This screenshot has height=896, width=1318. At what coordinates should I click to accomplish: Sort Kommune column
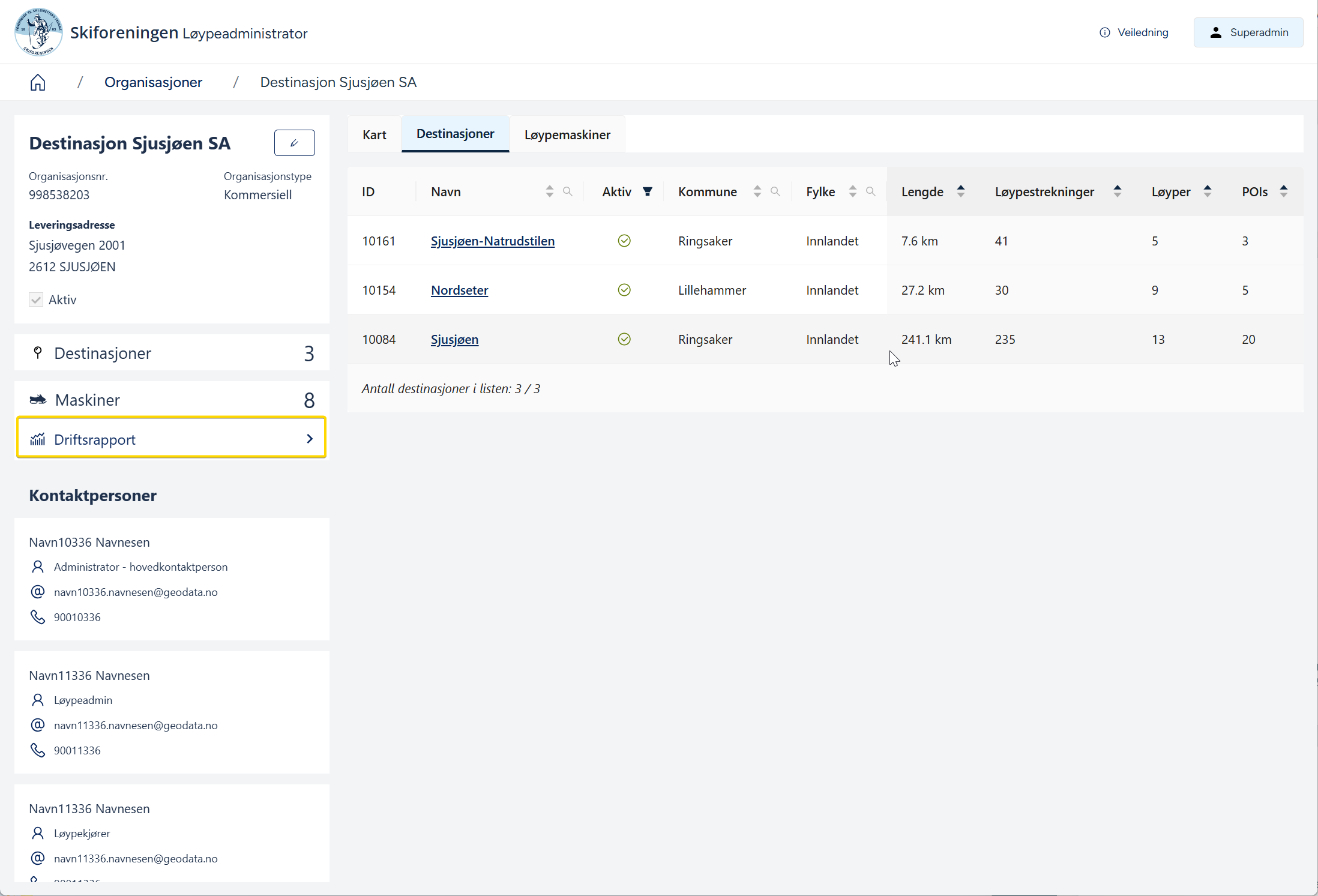coord(757,191)
